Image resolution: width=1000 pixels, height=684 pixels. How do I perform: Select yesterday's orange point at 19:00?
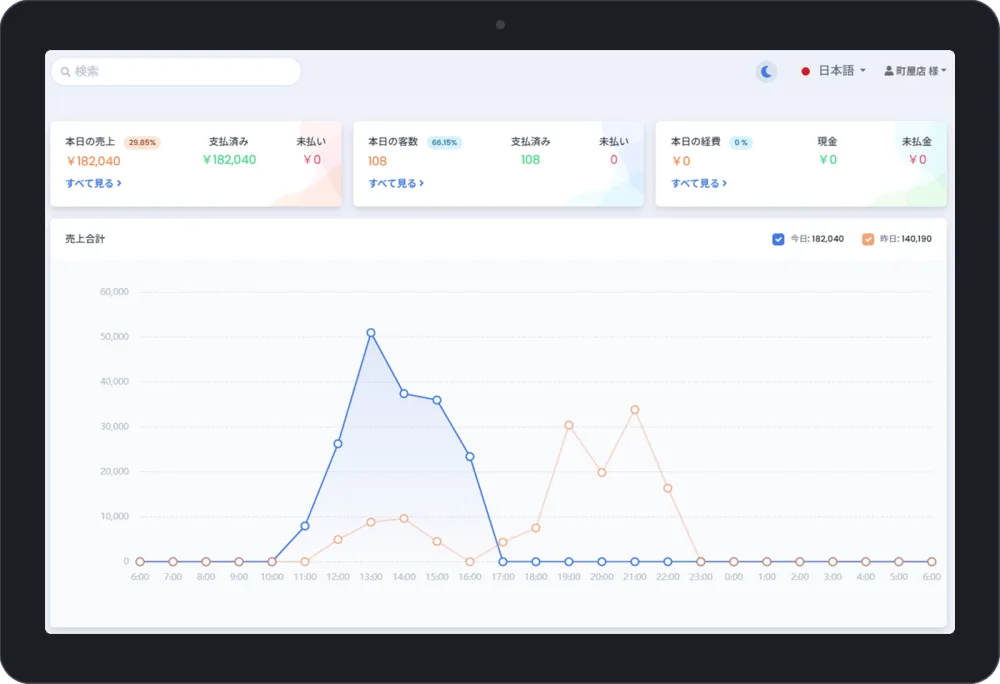coord(569,425)
